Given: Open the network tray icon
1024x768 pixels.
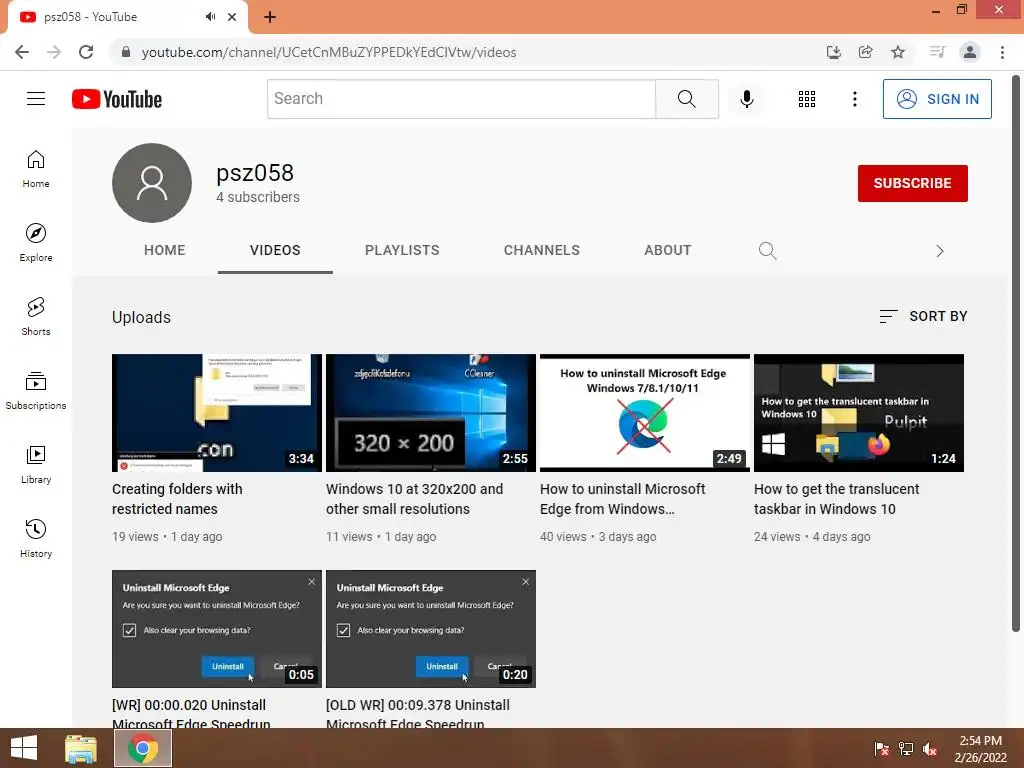Looking at the screenshot, I should 906,749.
